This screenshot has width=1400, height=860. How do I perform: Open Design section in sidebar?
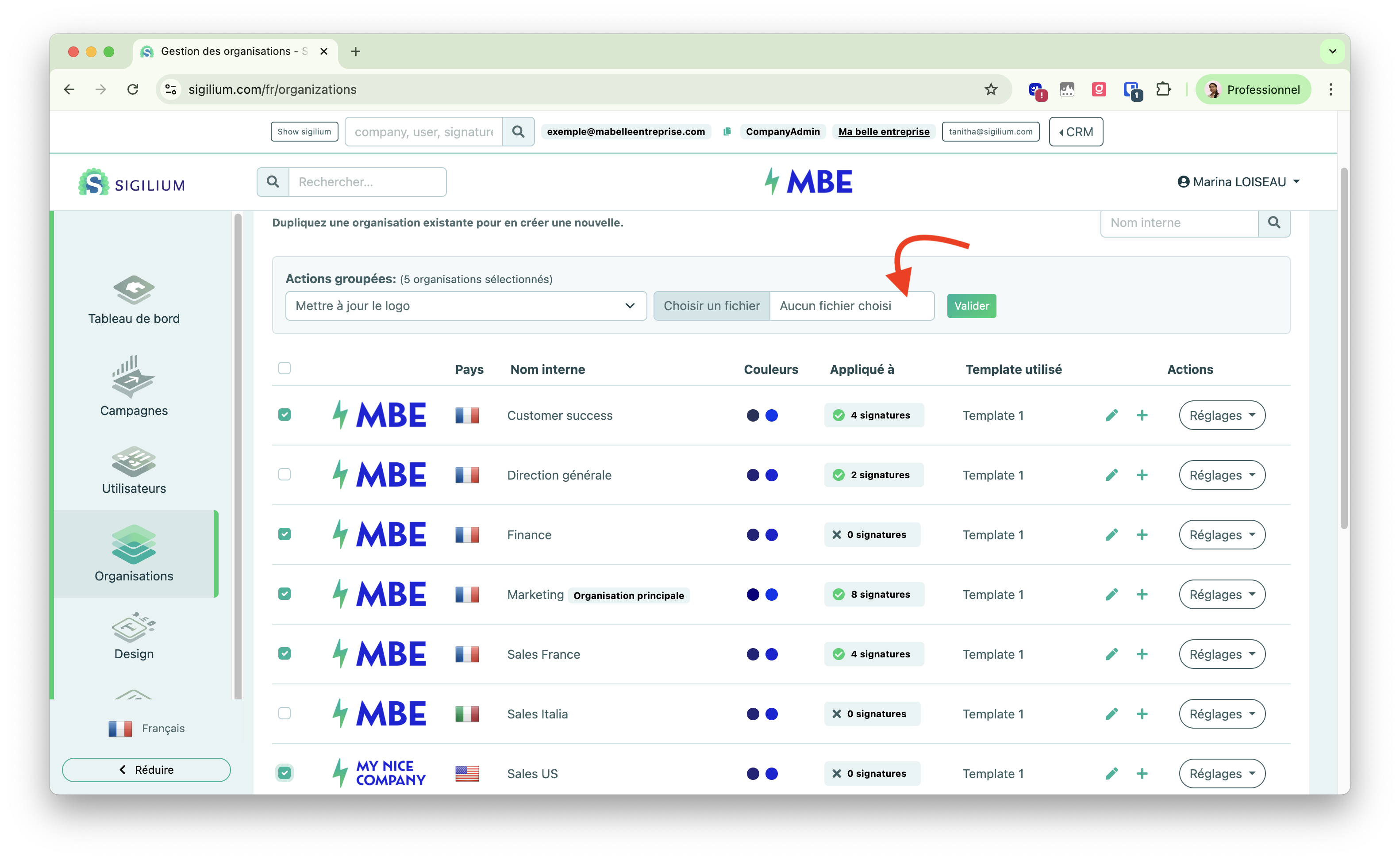tap(134, 627)
